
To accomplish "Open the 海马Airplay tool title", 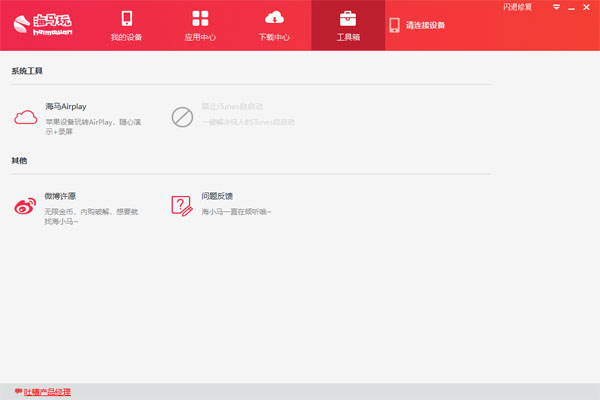I will [x=66, y=106].
